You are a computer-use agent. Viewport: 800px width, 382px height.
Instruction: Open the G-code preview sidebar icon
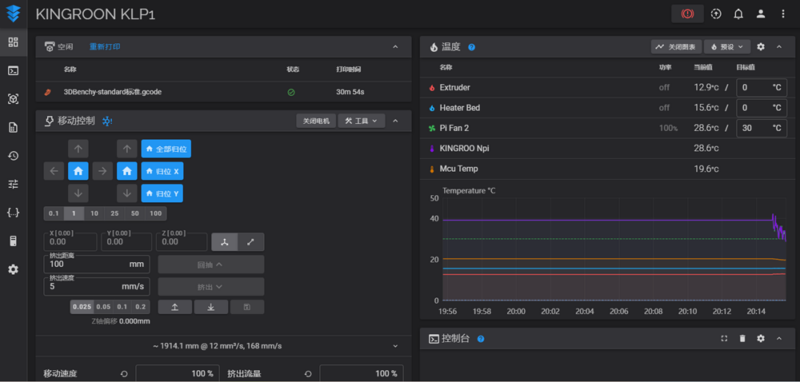pos(13,99)
